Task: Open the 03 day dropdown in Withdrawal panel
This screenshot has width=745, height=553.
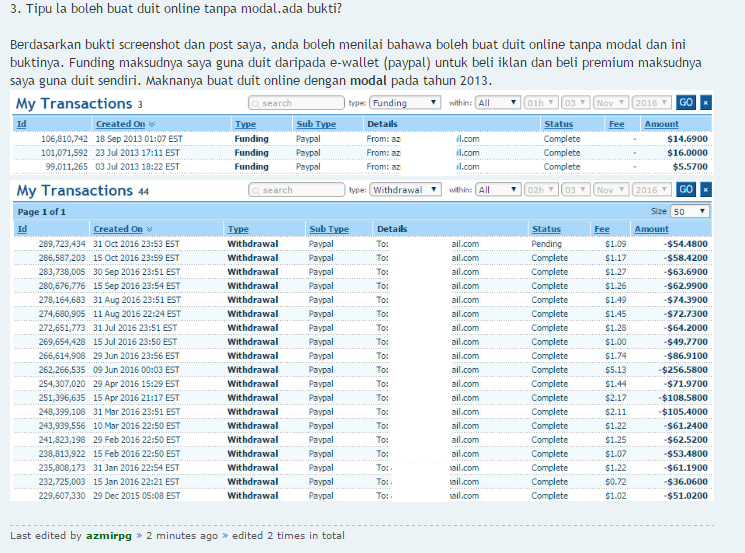Action: [575, 190]
